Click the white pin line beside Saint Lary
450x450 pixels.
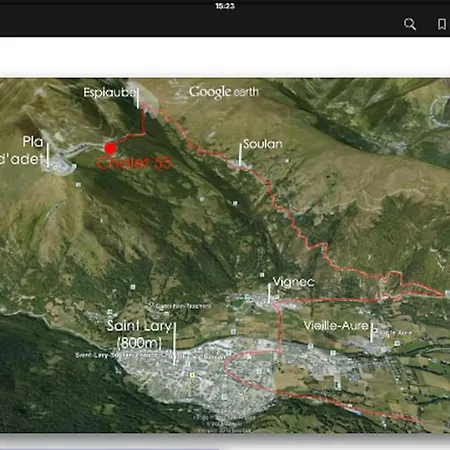[x=174, y=343]
